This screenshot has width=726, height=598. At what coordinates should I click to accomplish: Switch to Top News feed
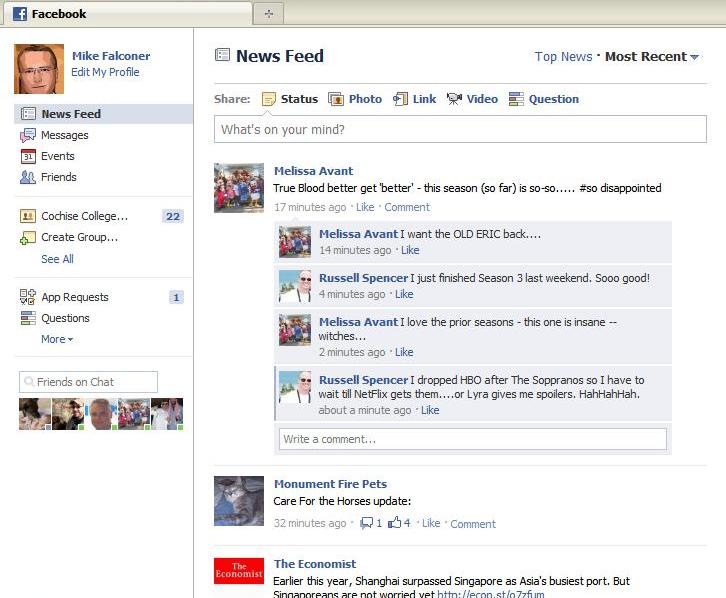coord(563,57)
